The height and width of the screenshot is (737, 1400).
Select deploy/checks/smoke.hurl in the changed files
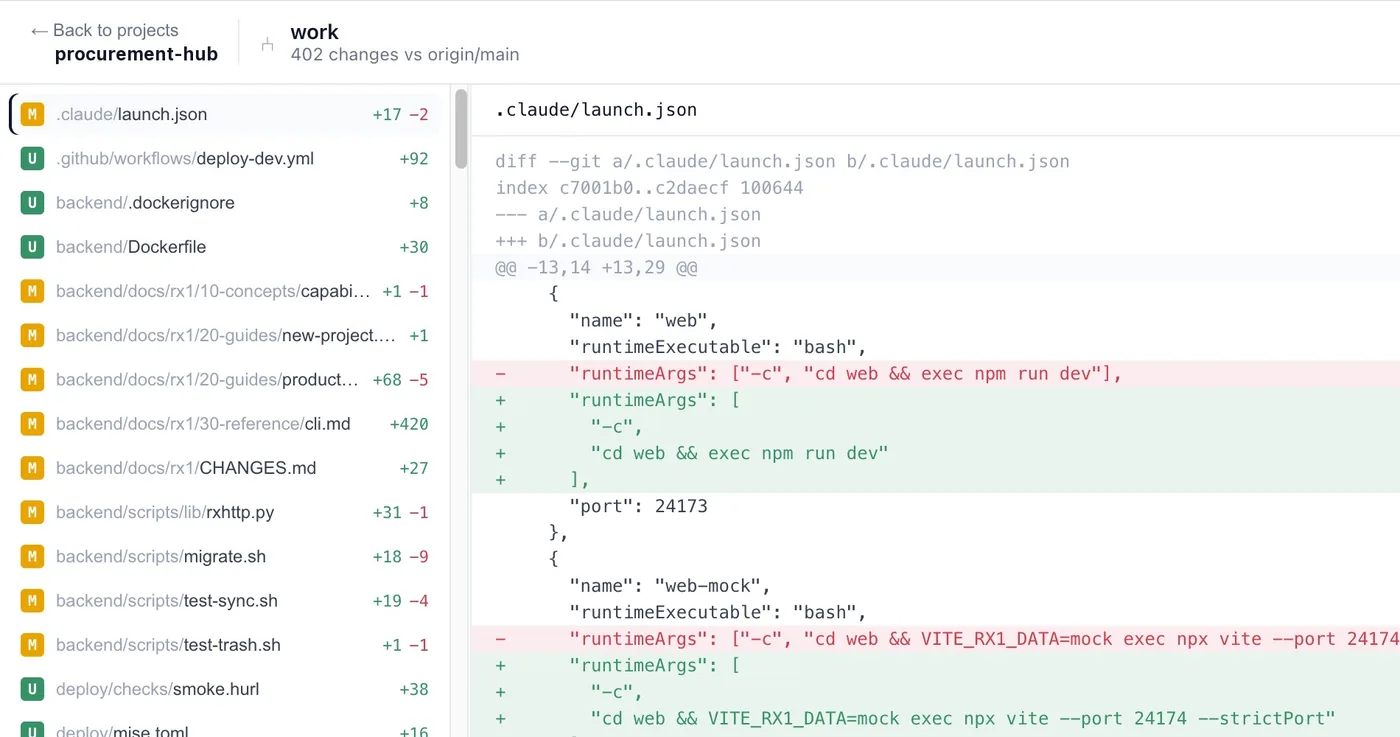[x=224, y=689]
